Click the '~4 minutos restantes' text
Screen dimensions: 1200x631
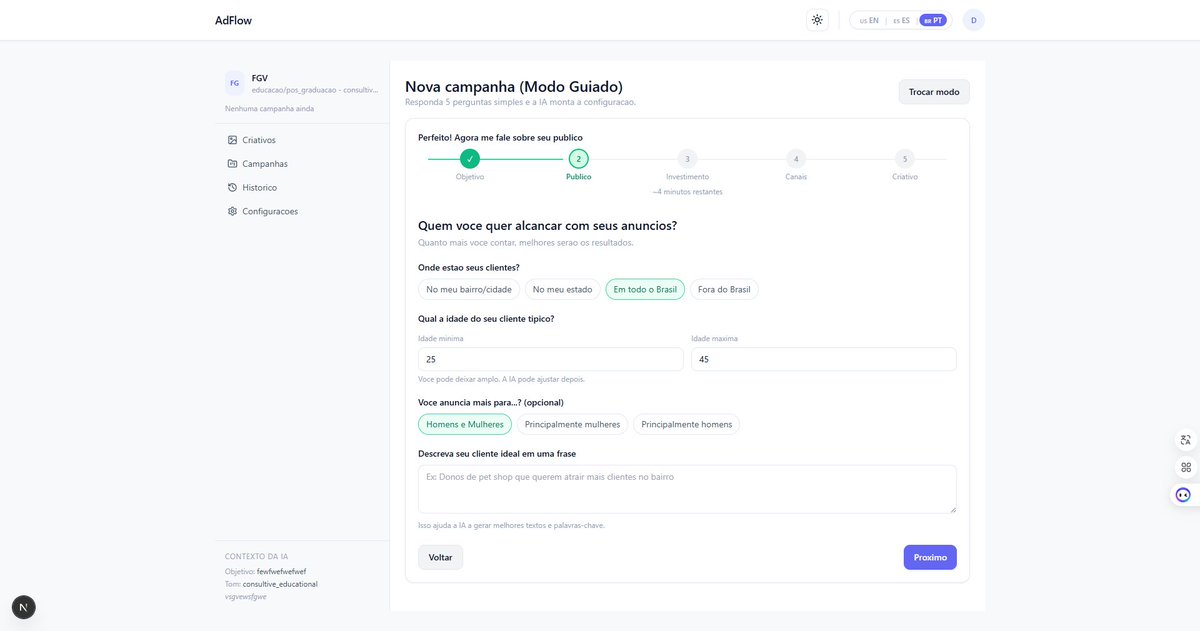[687, 191]
